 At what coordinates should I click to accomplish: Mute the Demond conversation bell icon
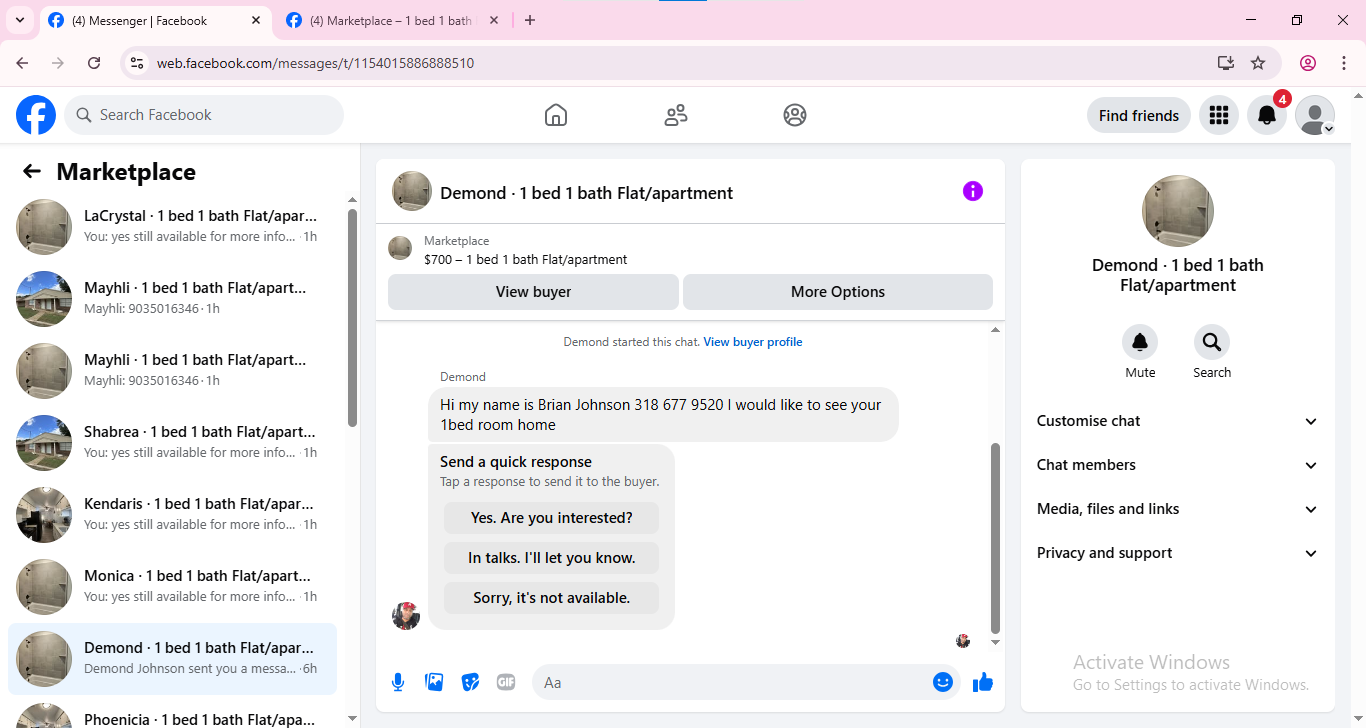click(1140, 343)
